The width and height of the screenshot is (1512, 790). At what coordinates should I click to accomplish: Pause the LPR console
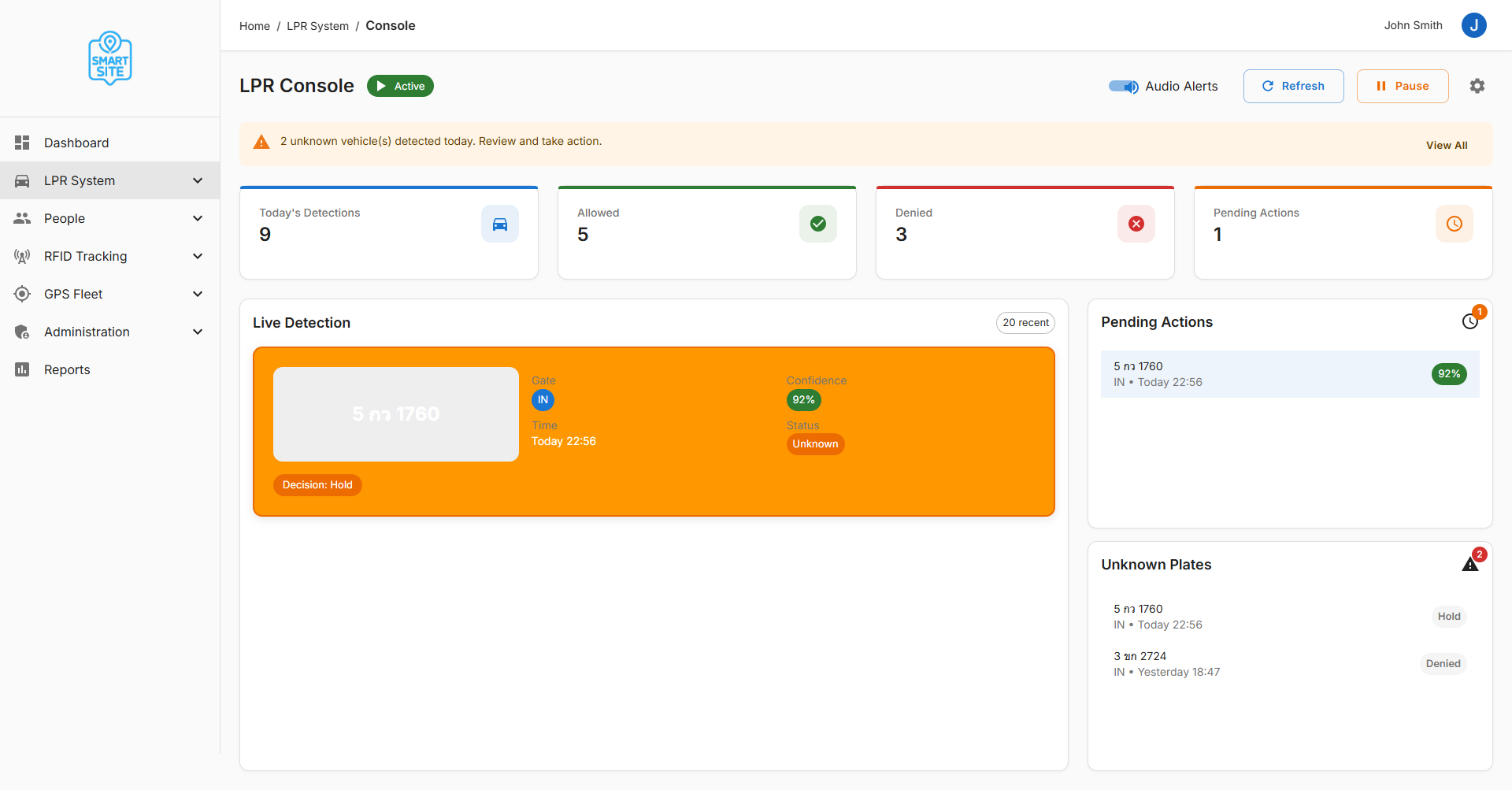[x=1402, y=86]
